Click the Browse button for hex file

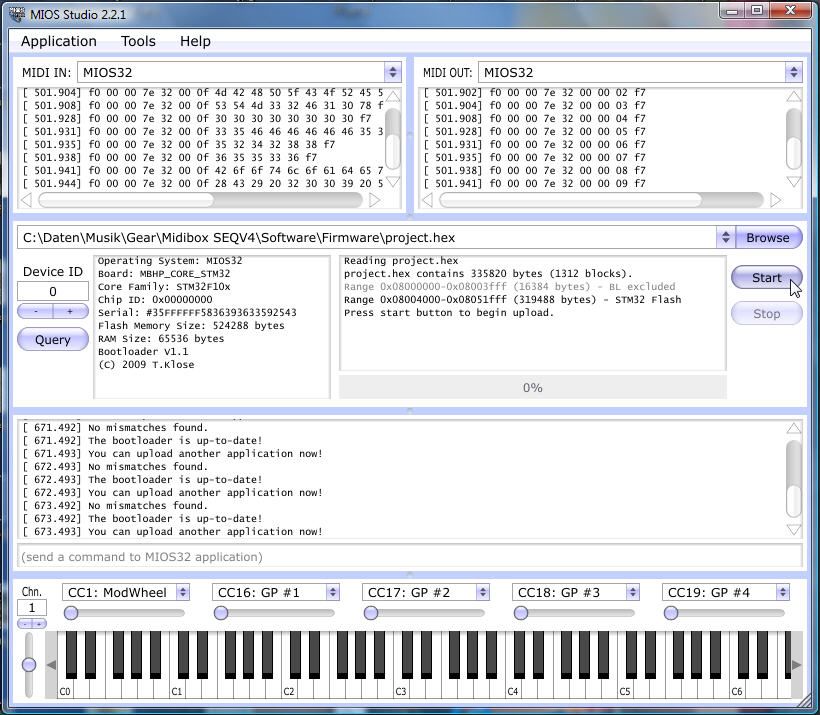point(768,237)
